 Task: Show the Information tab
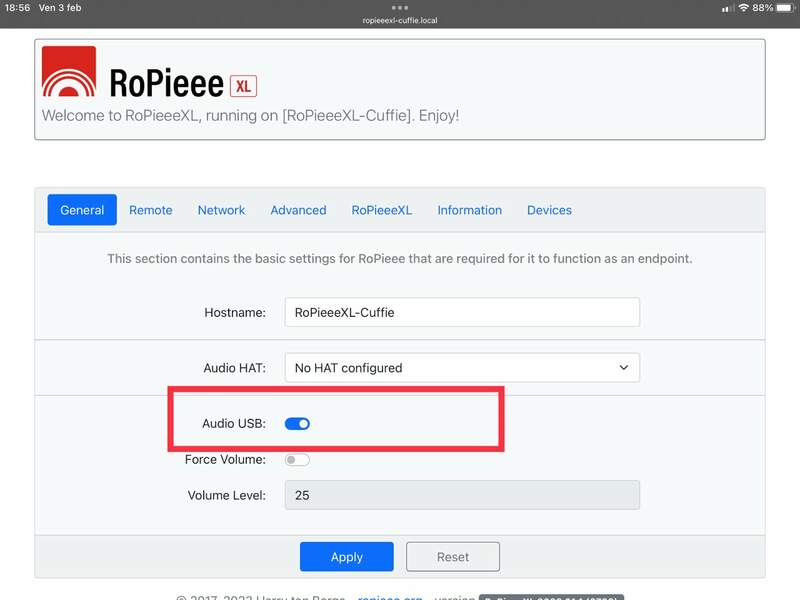[x=469, y=210]
